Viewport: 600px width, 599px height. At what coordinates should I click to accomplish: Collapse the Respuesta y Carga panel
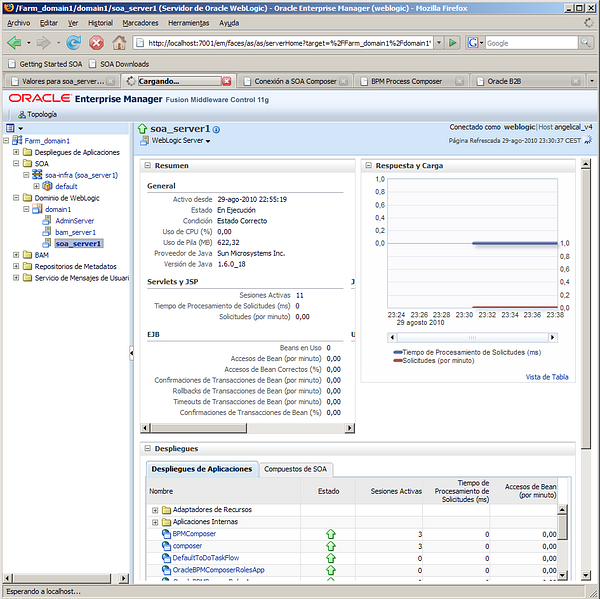pyautogui.click(x=367, y=165)
